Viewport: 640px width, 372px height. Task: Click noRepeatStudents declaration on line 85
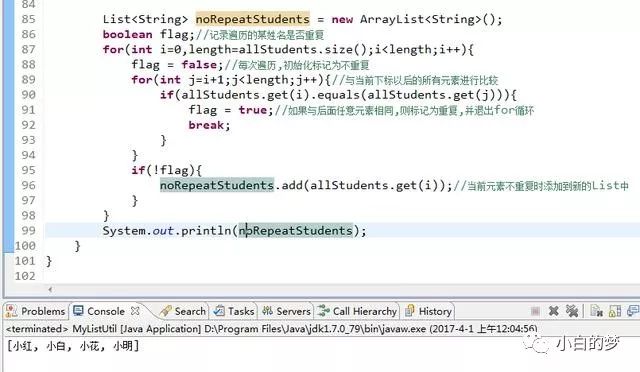pyautogui.click(x=253, y=19)
